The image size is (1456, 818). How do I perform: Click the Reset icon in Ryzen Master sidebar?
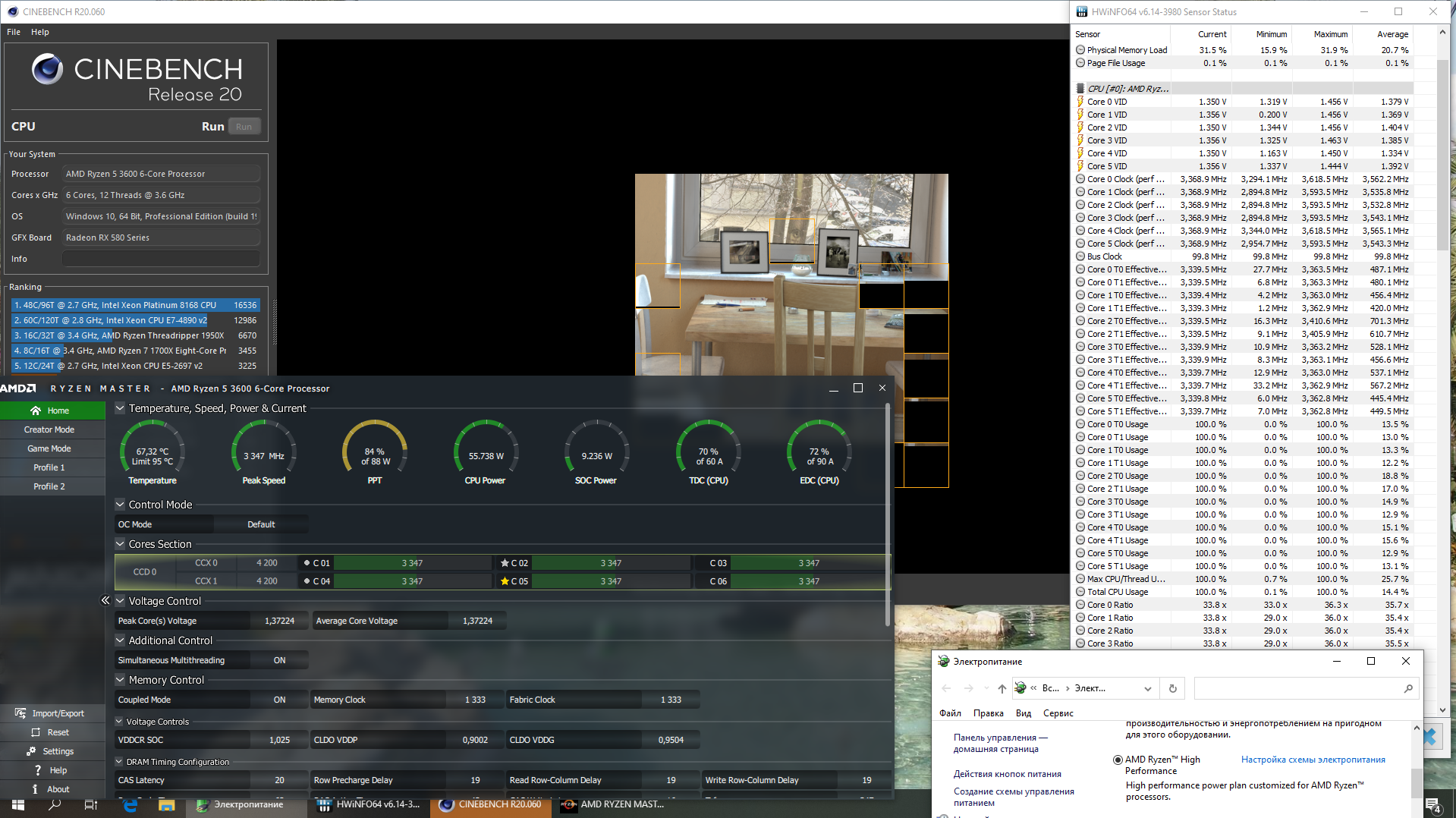35,732
